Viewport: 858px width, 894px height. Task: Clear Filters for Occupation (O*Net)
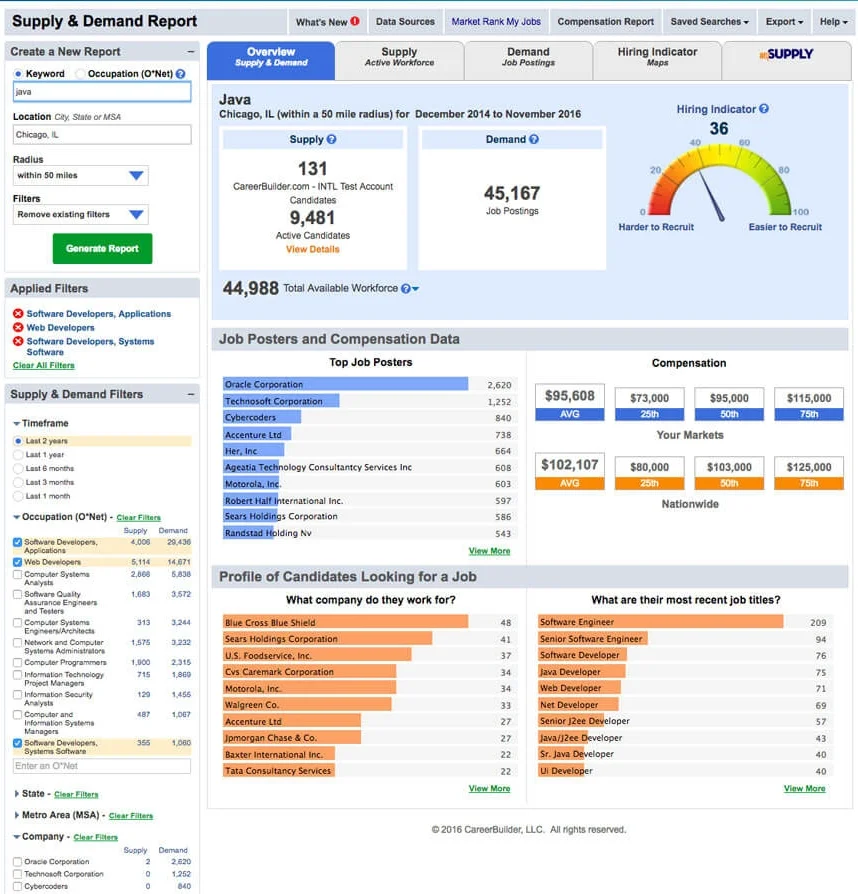(x=139, y=518)
